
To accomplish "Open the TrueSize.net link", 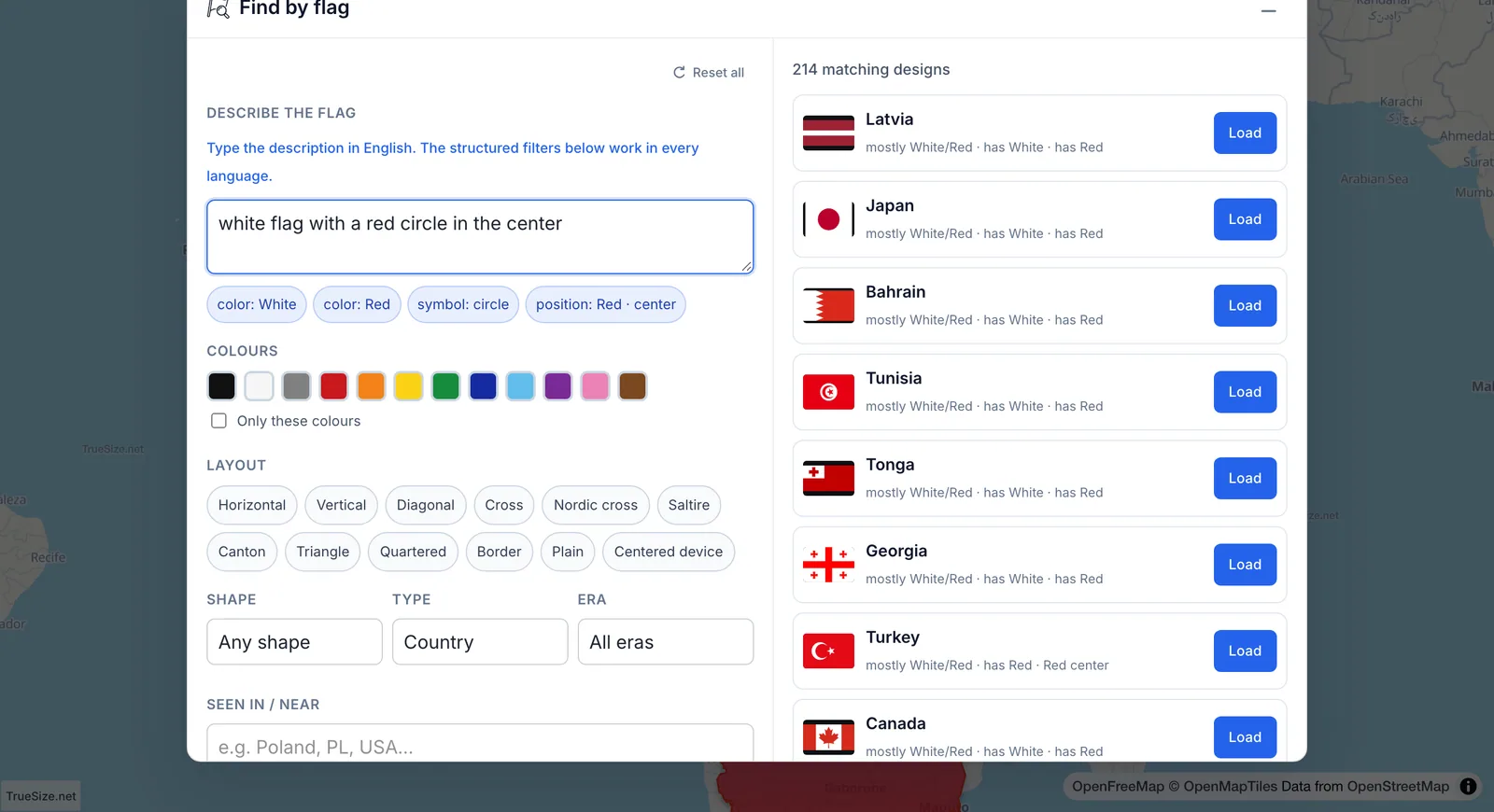I will coord(41,796).
